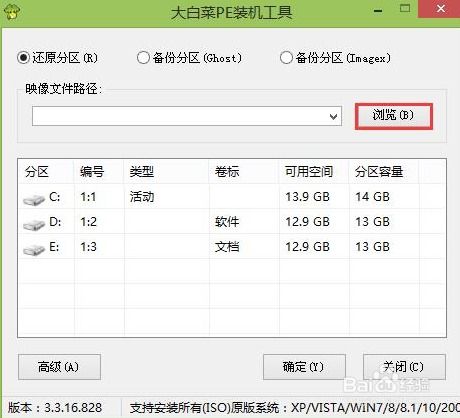Select the D: drive icon
Screen dimensions: 460x418
34,224
